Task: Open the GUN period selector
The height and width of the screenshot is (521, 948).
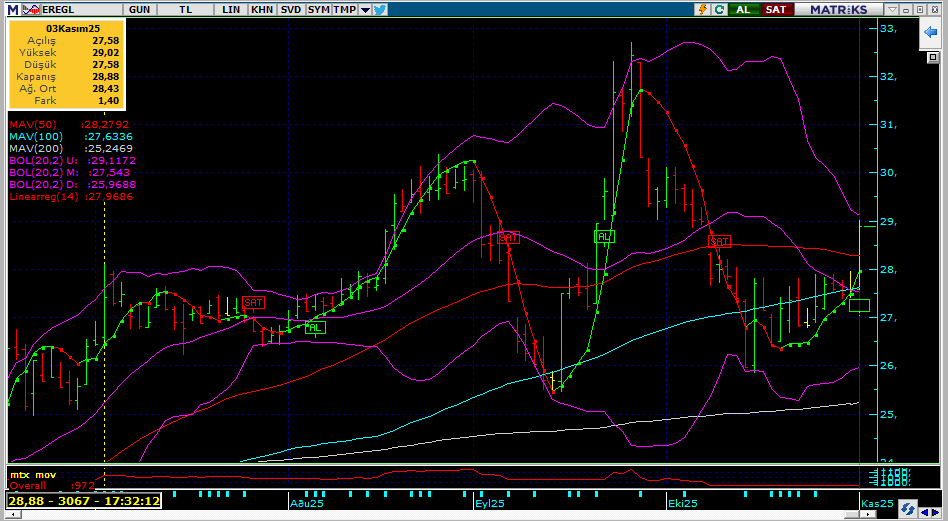Action: pos(140,9)
